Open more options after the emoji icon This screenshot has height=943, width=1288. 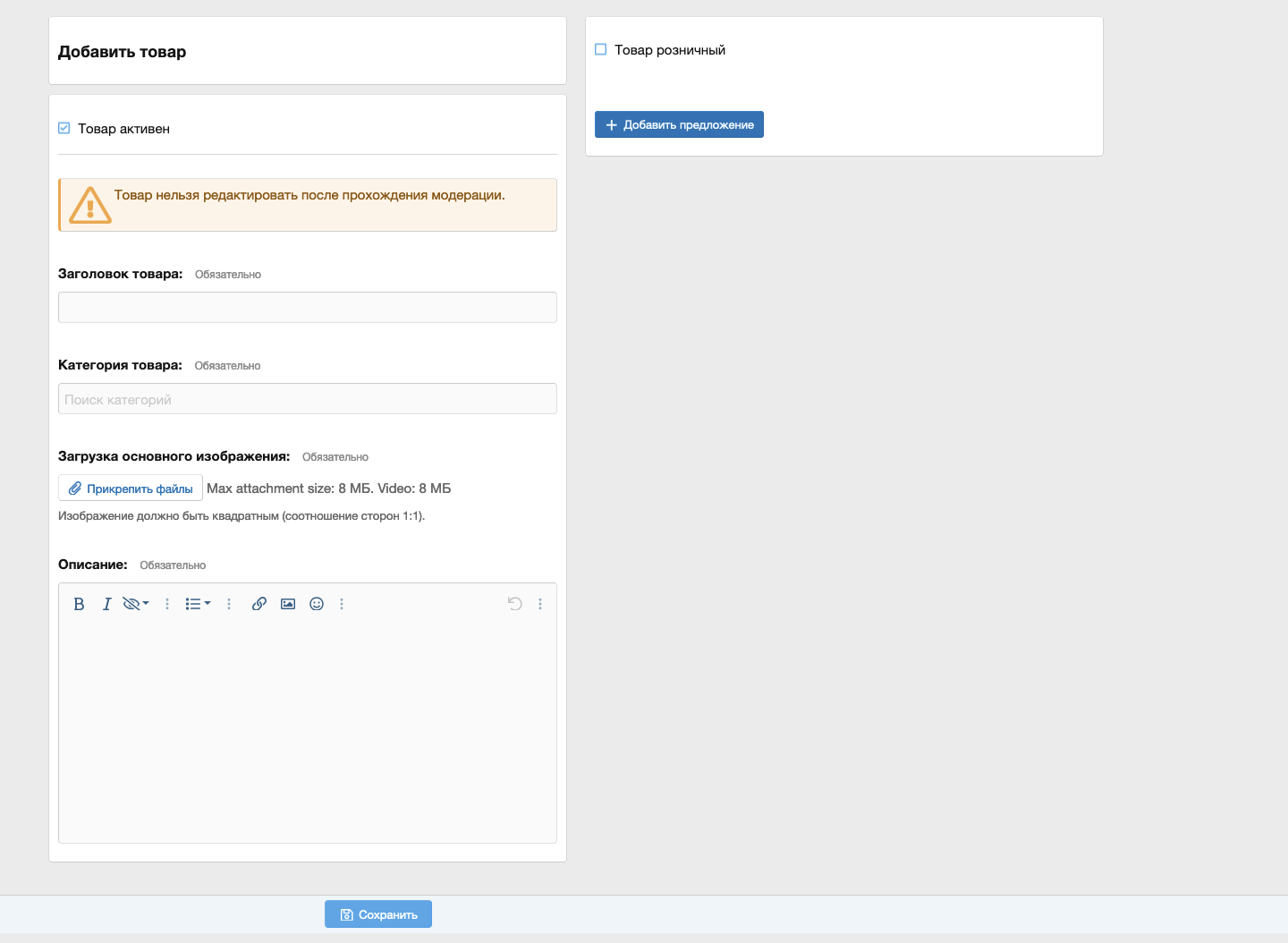click(342, 604)
